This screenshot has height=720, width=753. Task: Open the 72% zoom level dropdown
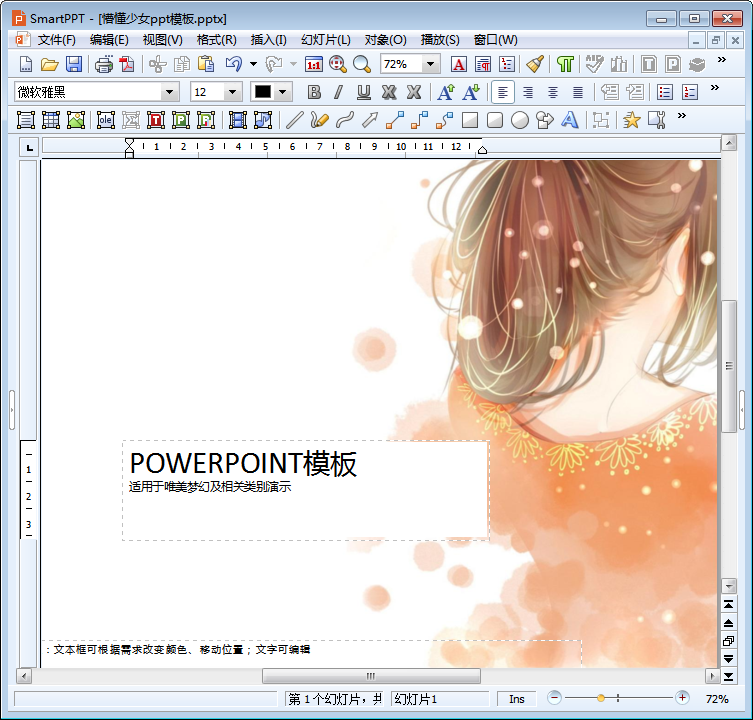click(x=431, y=64)
